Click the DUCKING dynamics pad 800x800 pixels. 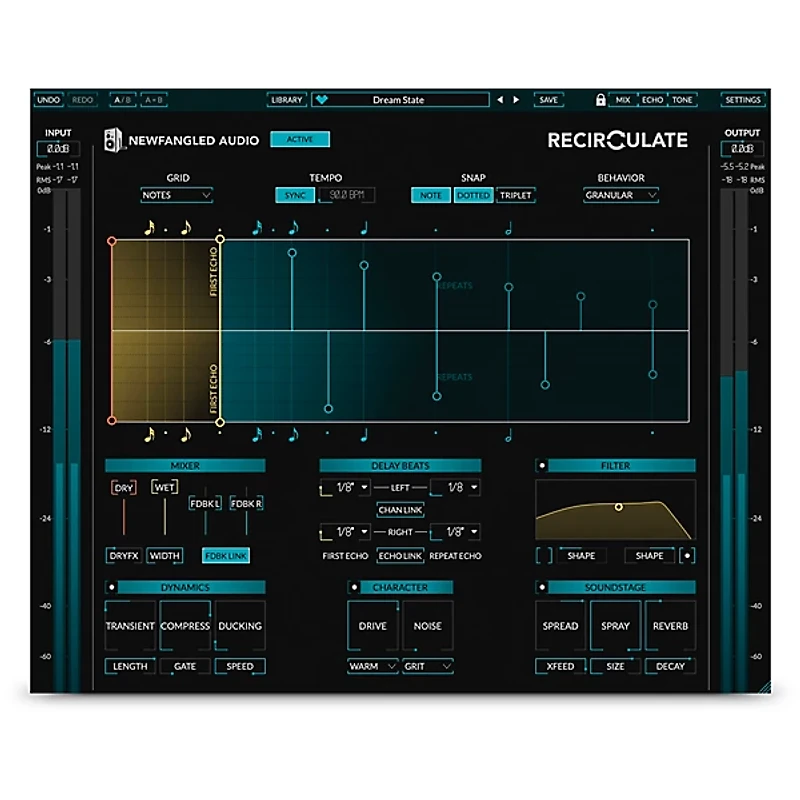pyautogui.click(x=240, y=626)
